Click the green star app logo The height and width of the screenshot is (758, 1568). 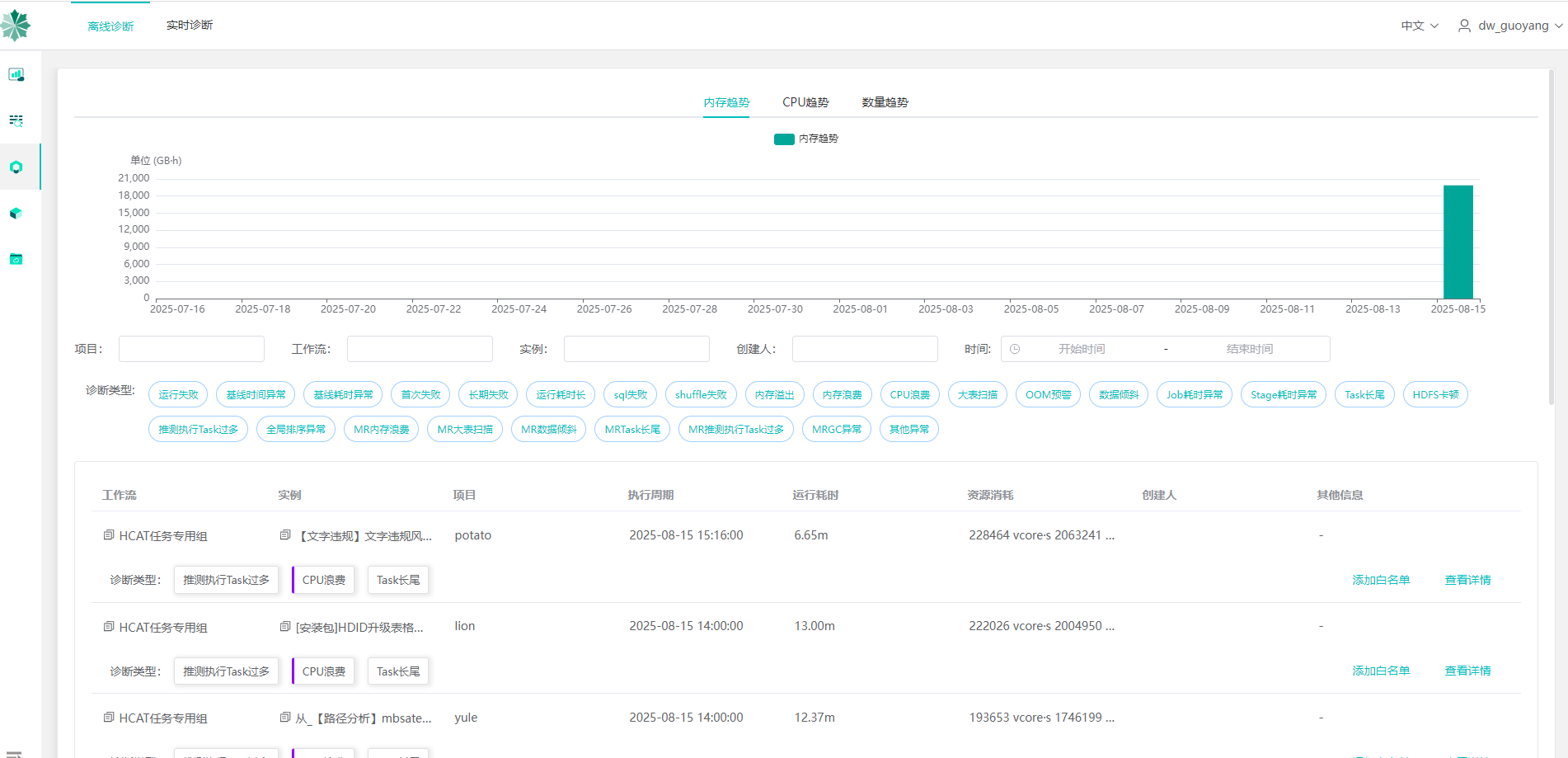pyautogui.click(x=15, y=26)
